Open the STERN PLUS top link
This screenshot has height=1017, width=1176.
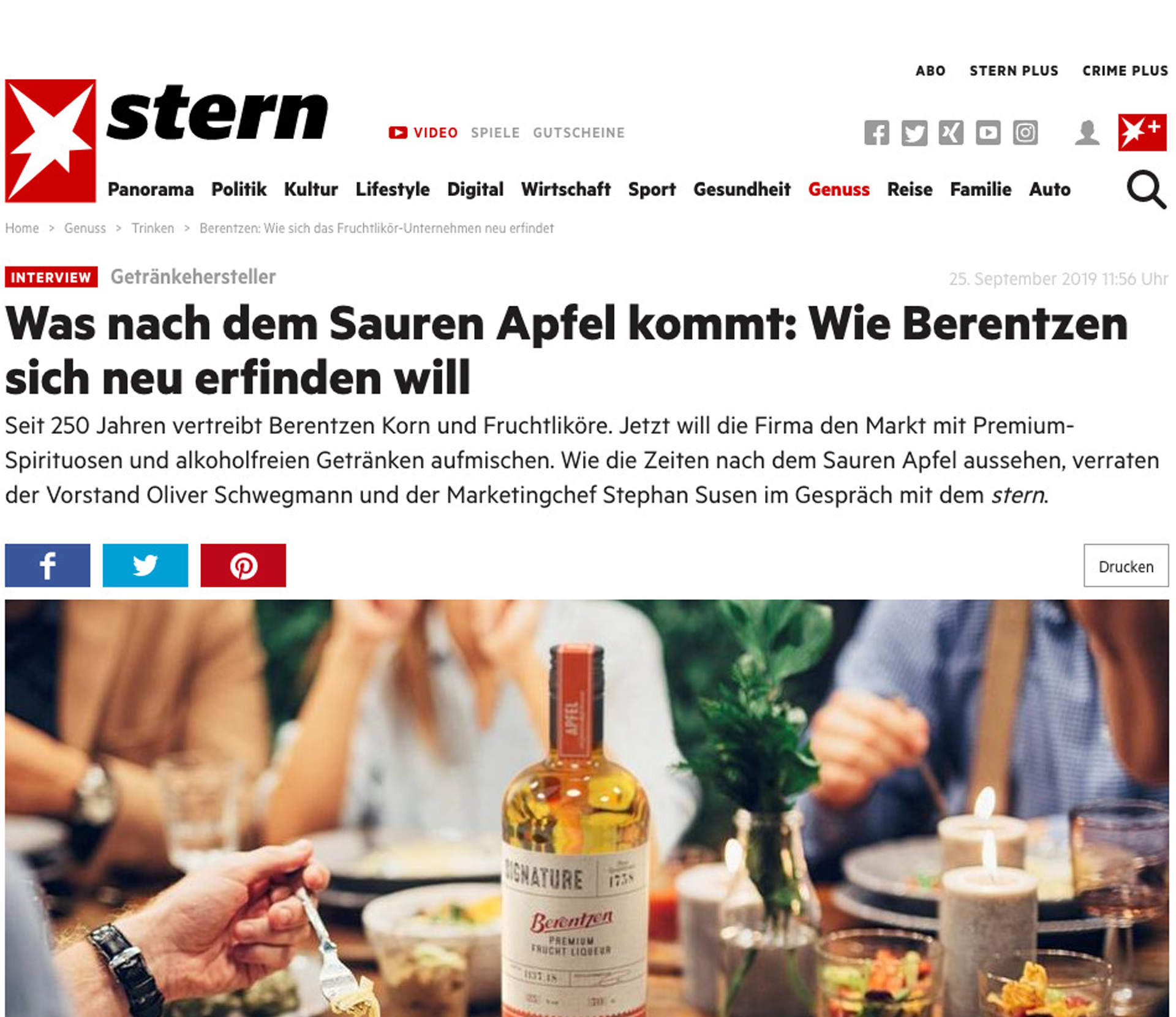1014,71
